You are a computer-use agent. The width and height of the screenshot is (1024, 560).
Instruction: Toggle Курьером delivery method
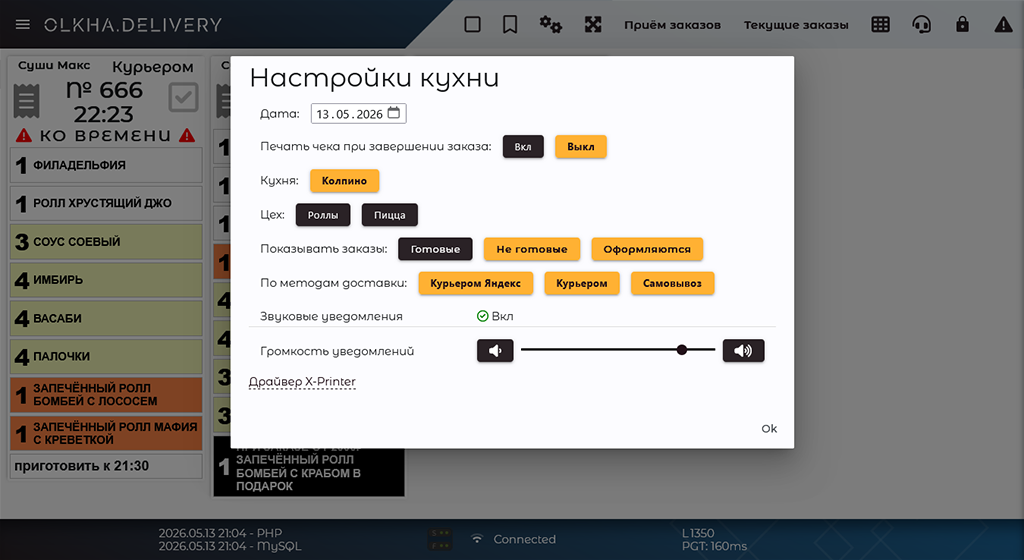pyautogui.click(x=582, y=283)
